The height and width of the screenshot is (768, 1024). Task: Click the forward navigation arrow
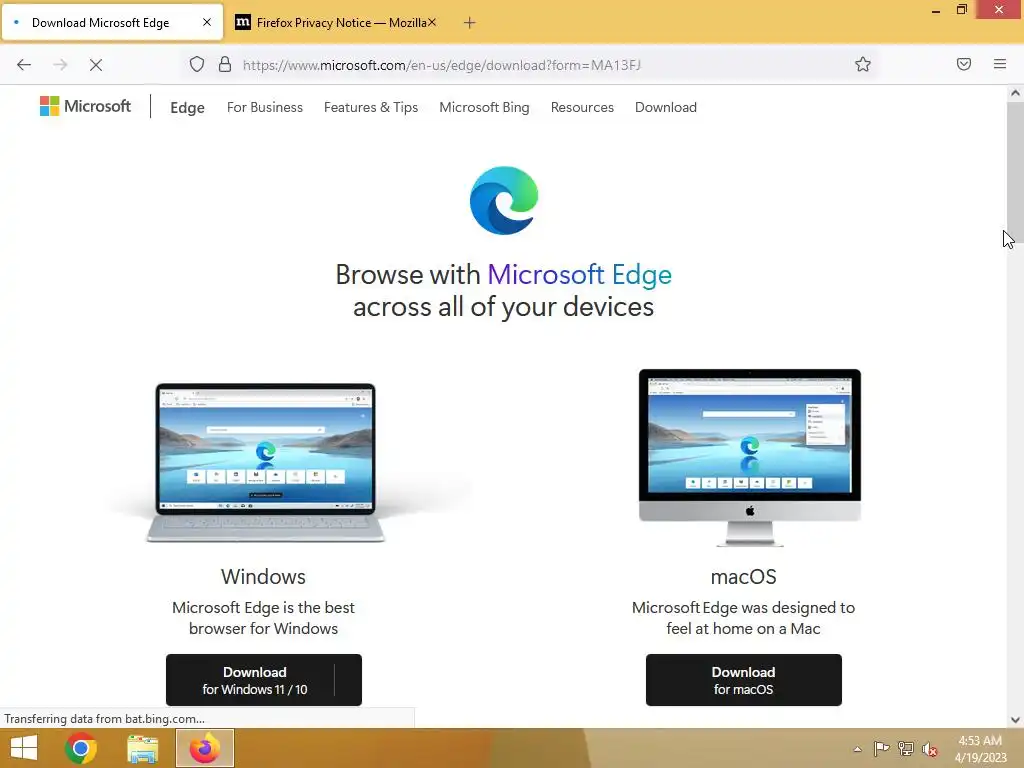pyautogui.click(x=60, y=65)
